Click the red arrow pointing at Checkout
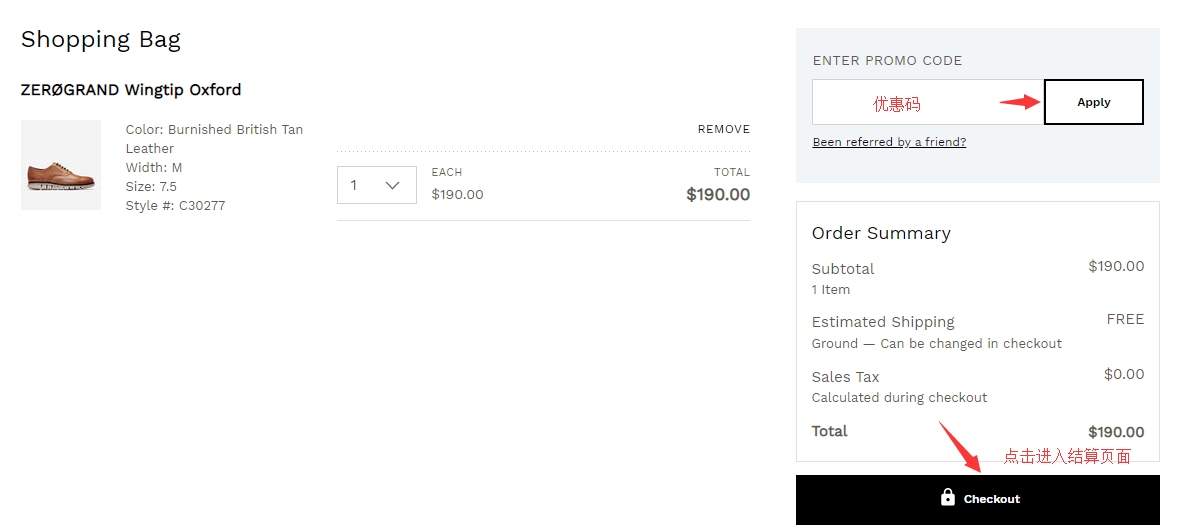The height and width of the screenshot is (532, 1181). [959, 447]
